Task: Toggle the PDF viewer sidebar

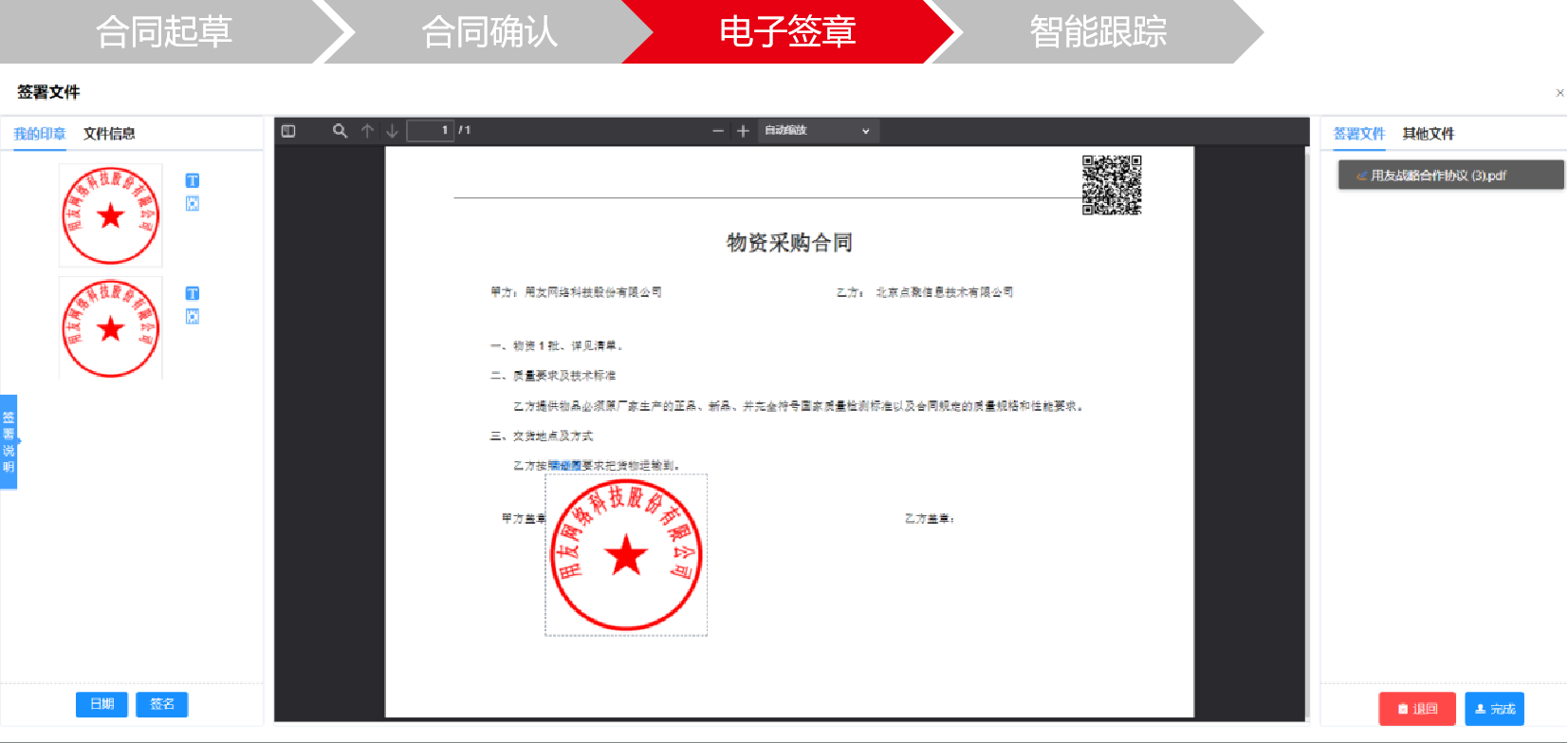Action: (x=288, y=131)
